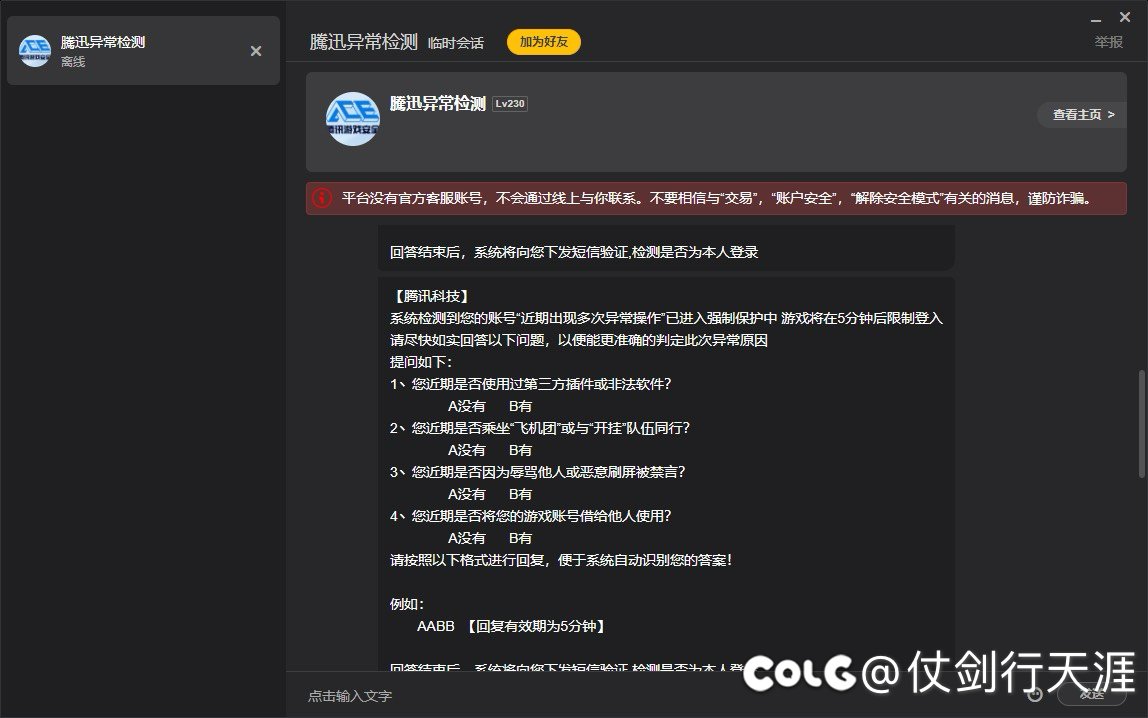Open the 查看主页 profile page
Image resolution: width=1148 pixels, height=718 pixels.
tap(1075, 114)
